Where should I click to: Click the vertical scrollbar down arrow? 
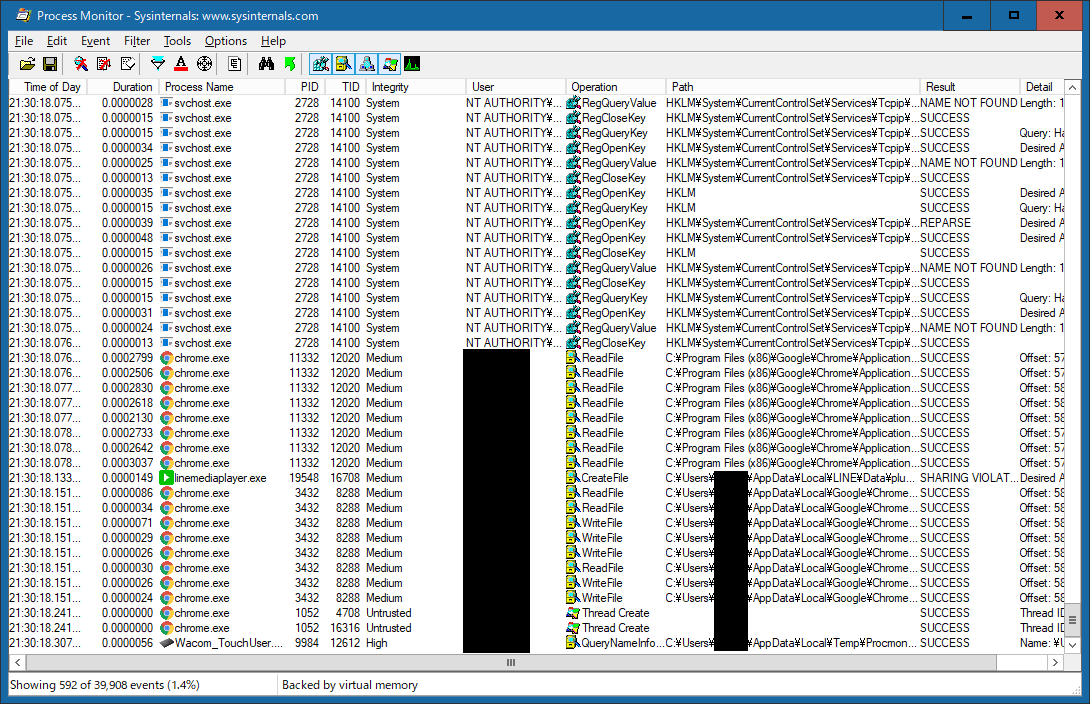coord(1073,645)
